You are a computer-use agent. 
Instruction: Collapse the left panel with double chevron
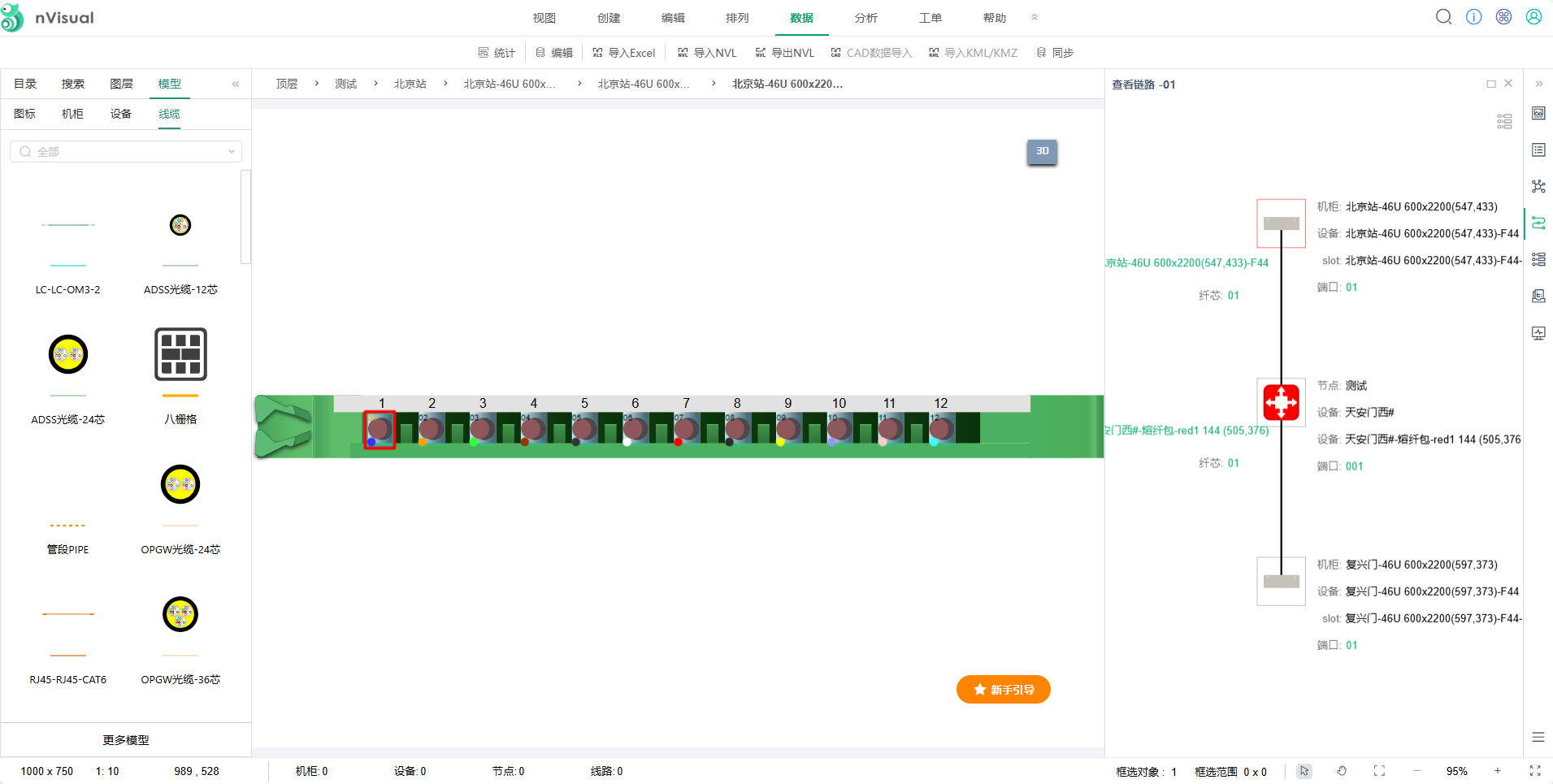236,84
